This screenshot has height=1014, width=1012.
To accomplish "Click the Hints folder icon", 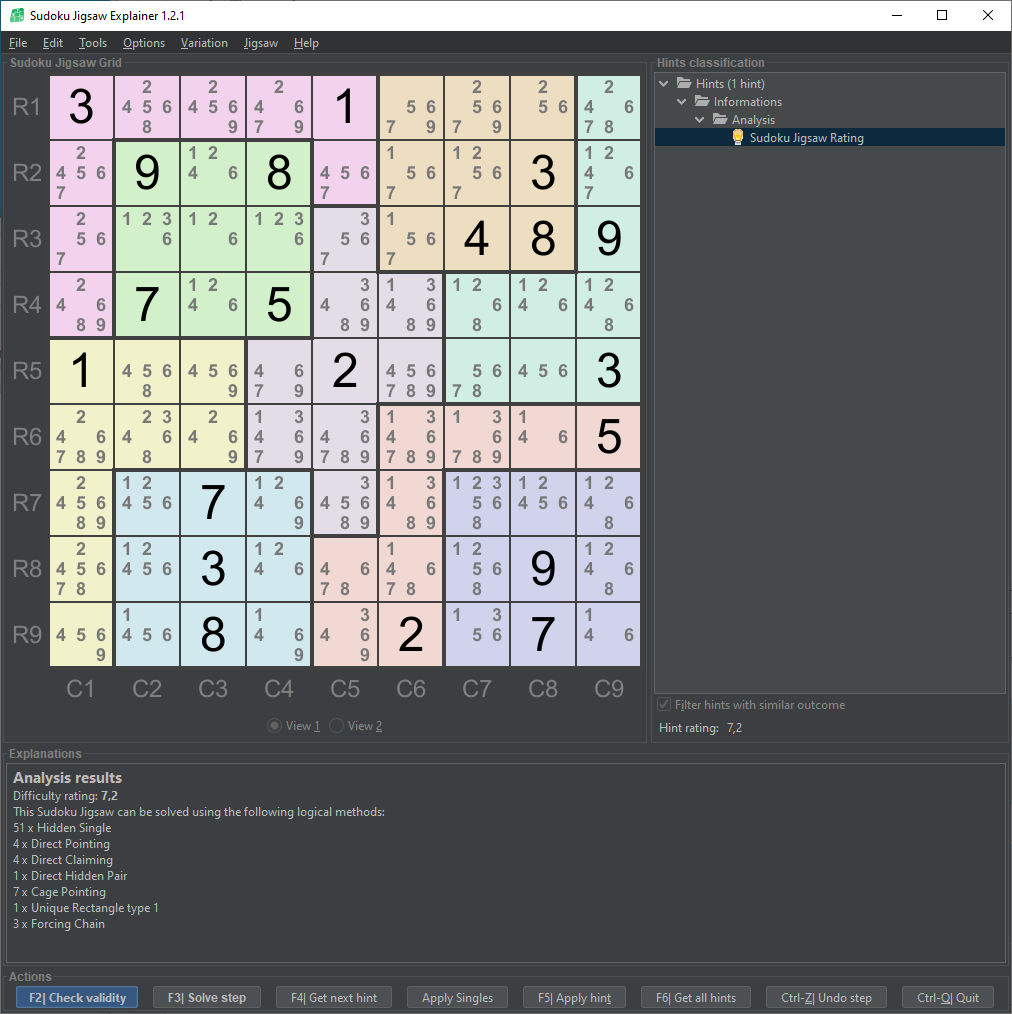I will 684,83.
